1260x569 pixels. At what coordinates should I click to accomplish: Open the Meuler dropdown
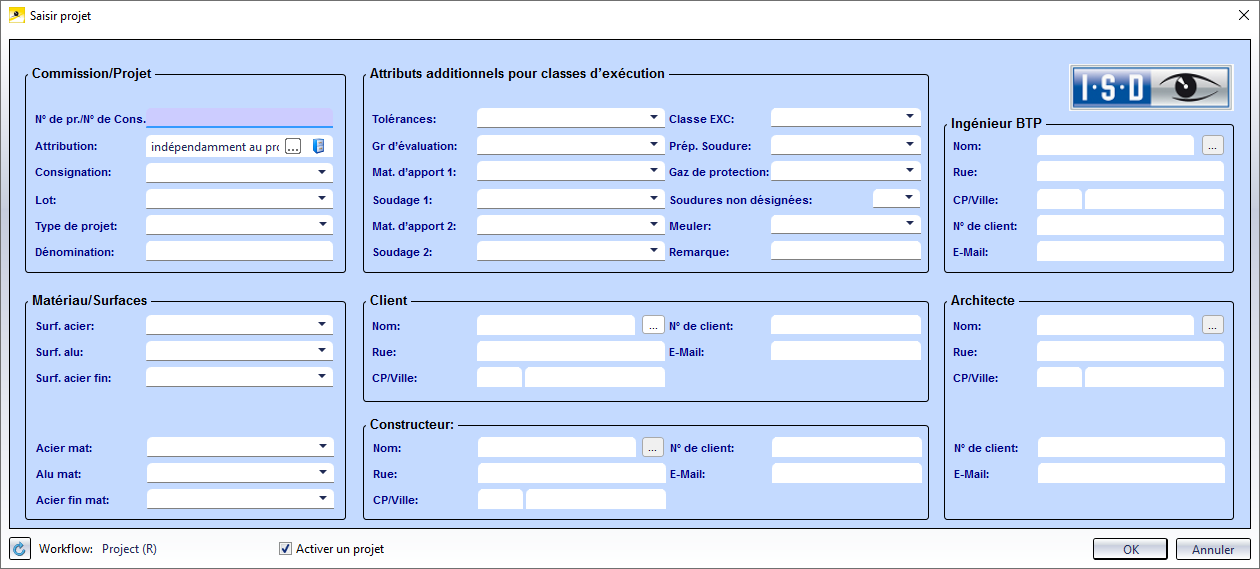(x=910, y=225)
